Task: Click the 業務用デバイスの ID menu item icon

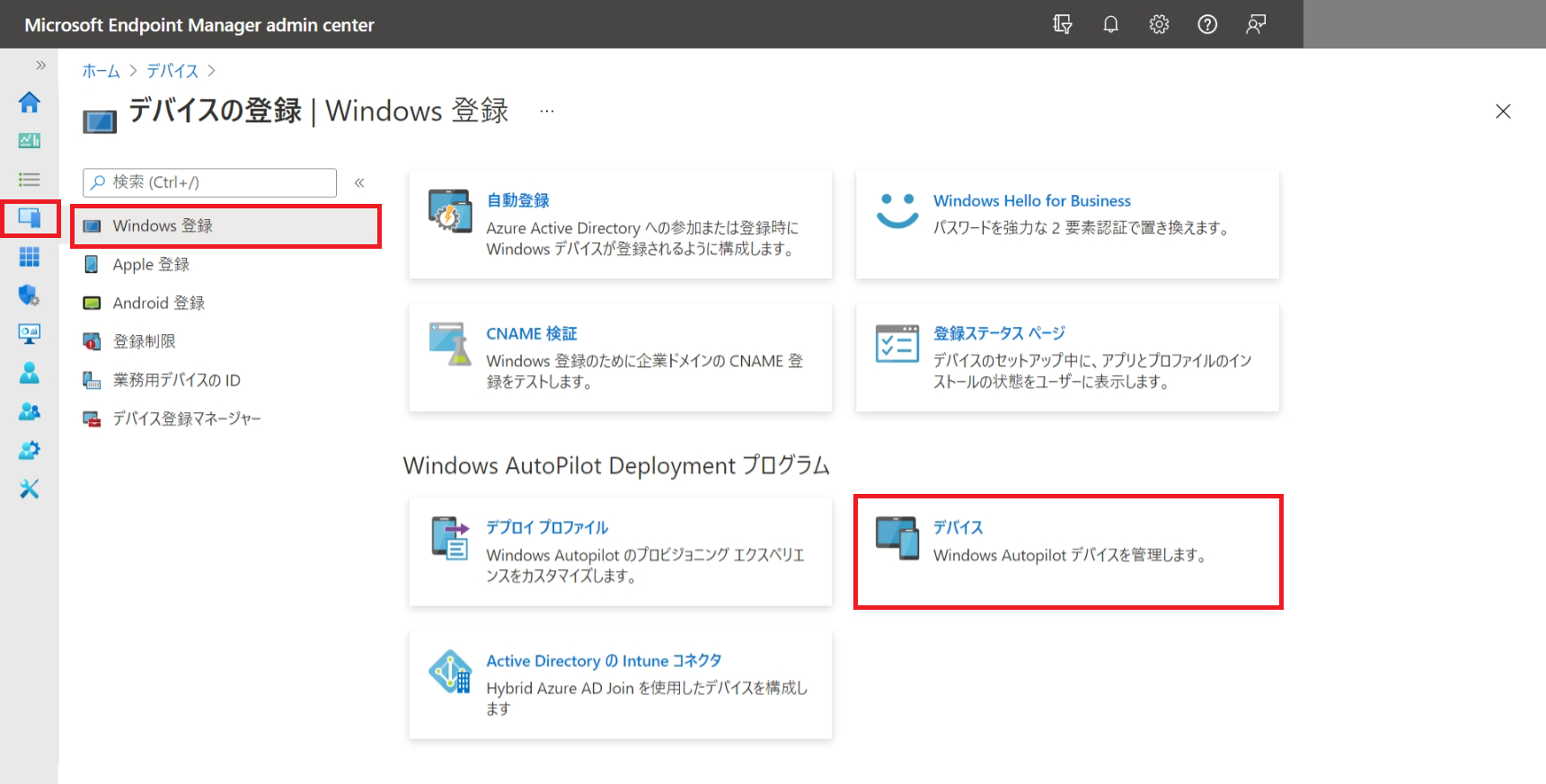Action: [92, 380]
